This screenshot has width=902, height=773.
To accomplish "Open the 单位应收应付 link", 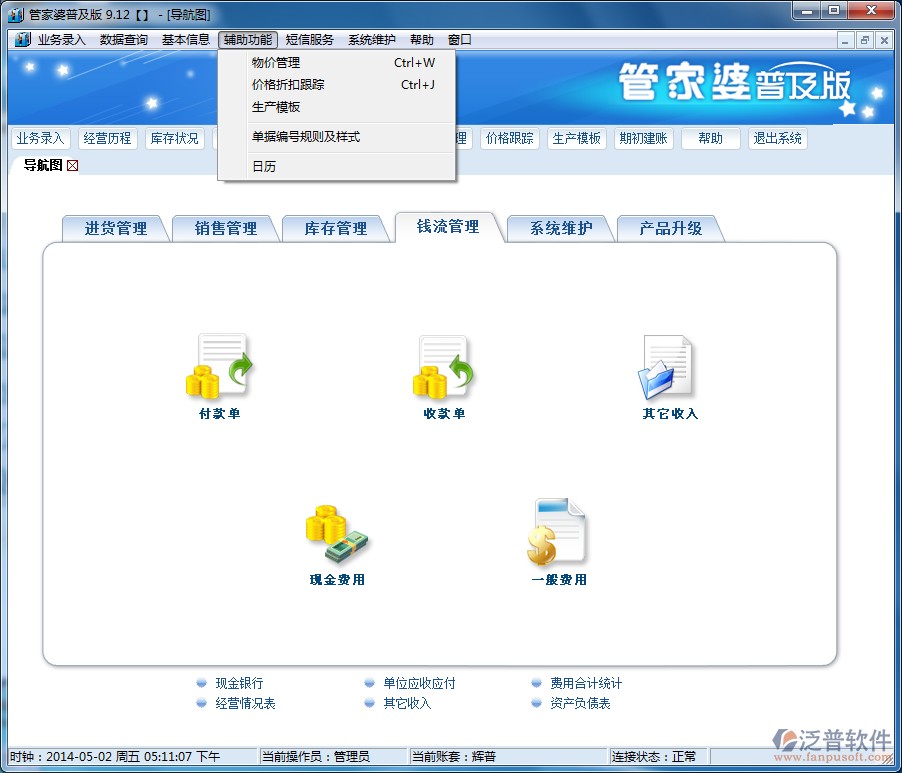I will pos(419,683).
